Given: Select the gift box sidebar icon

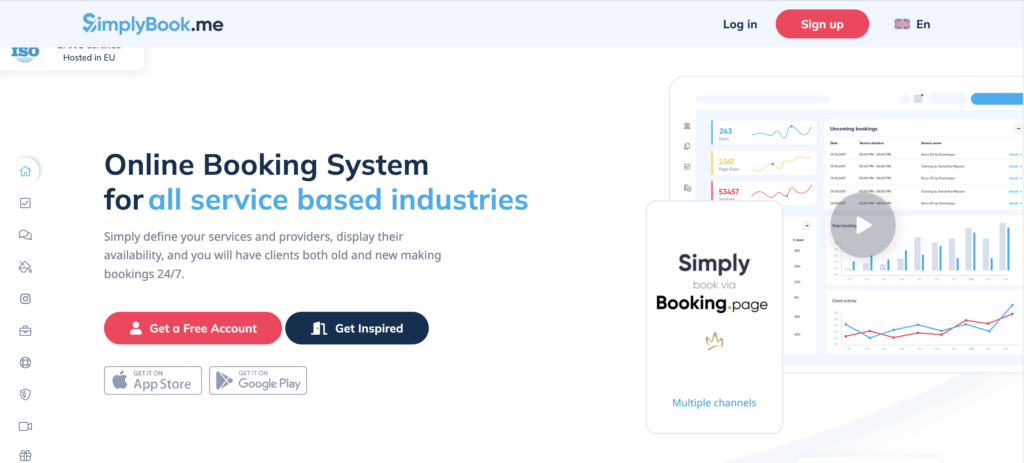Looking at the screenshot, I should 25,456.
